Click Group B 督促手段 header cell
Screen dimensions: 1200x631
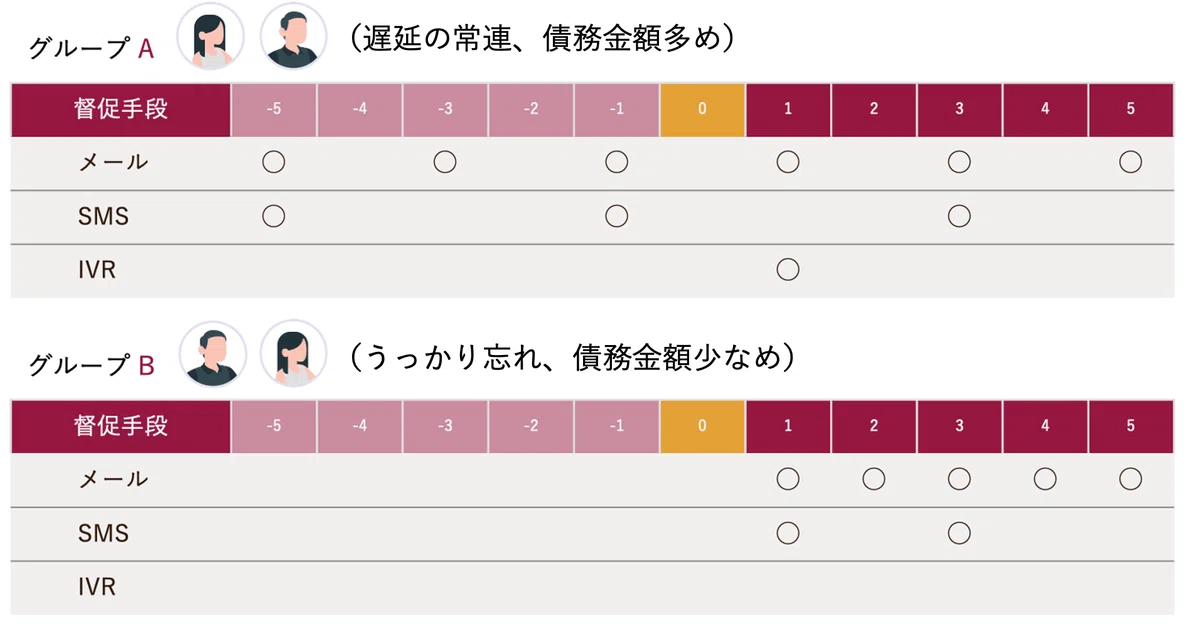pyautogui.click(x=121, y=427)
